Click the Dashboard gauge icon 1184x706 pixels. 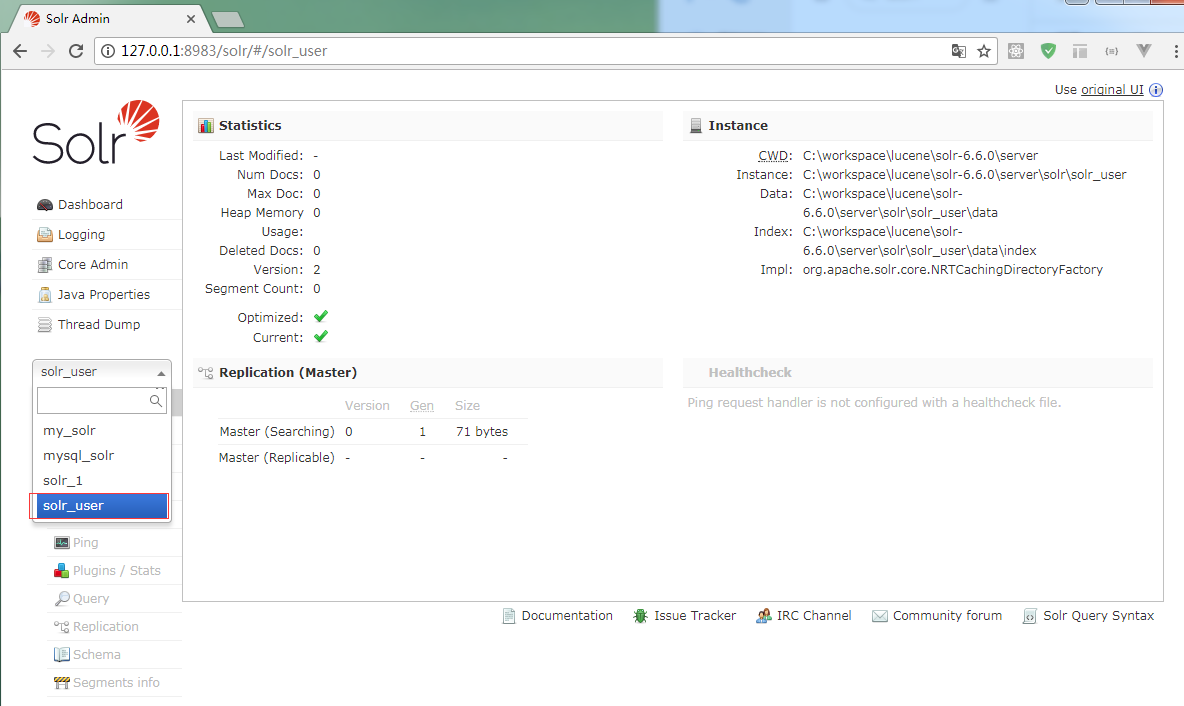pos(45,205)
